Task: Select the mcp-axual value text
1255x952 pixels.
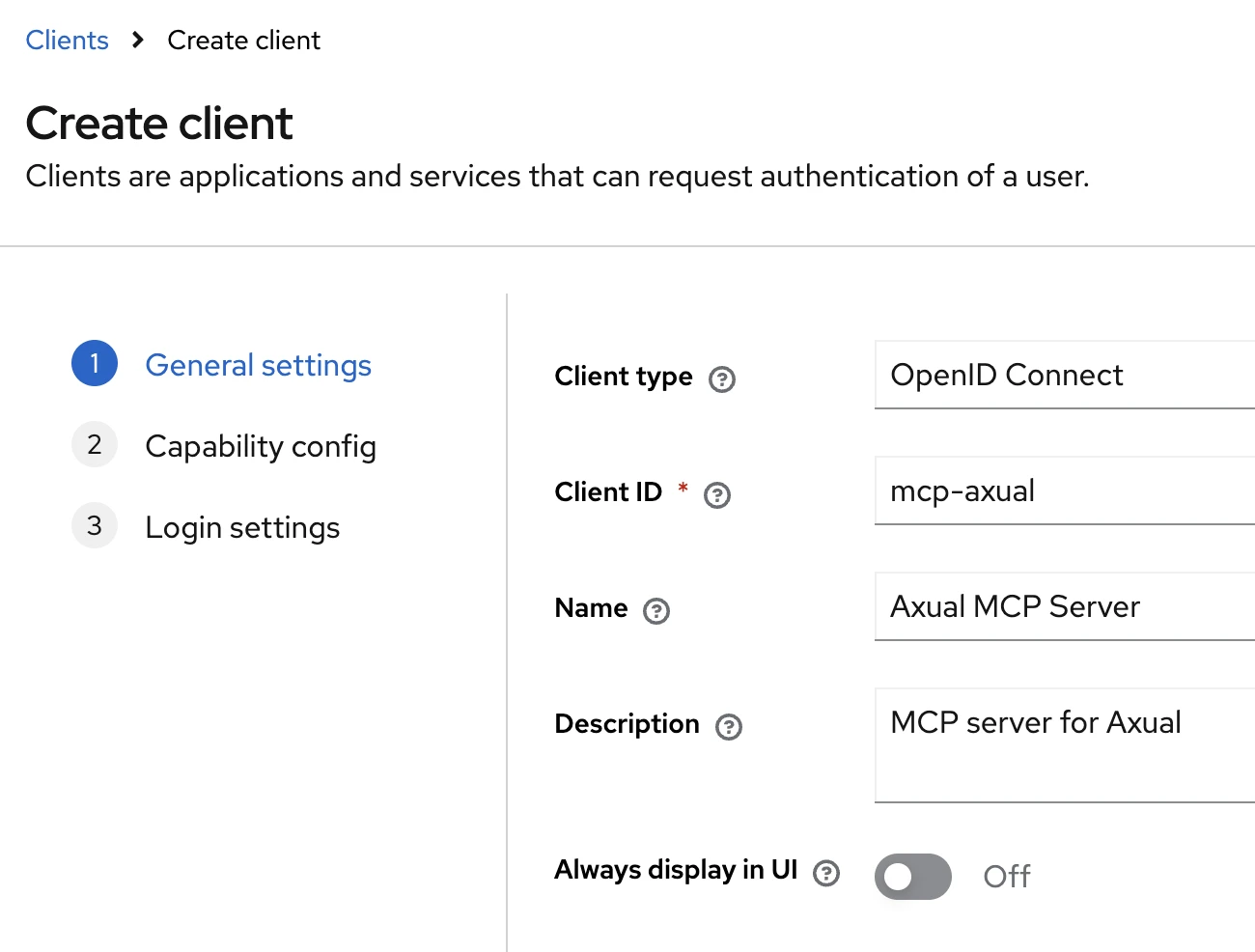Action: pyautogui.click(x=962, y=490)
